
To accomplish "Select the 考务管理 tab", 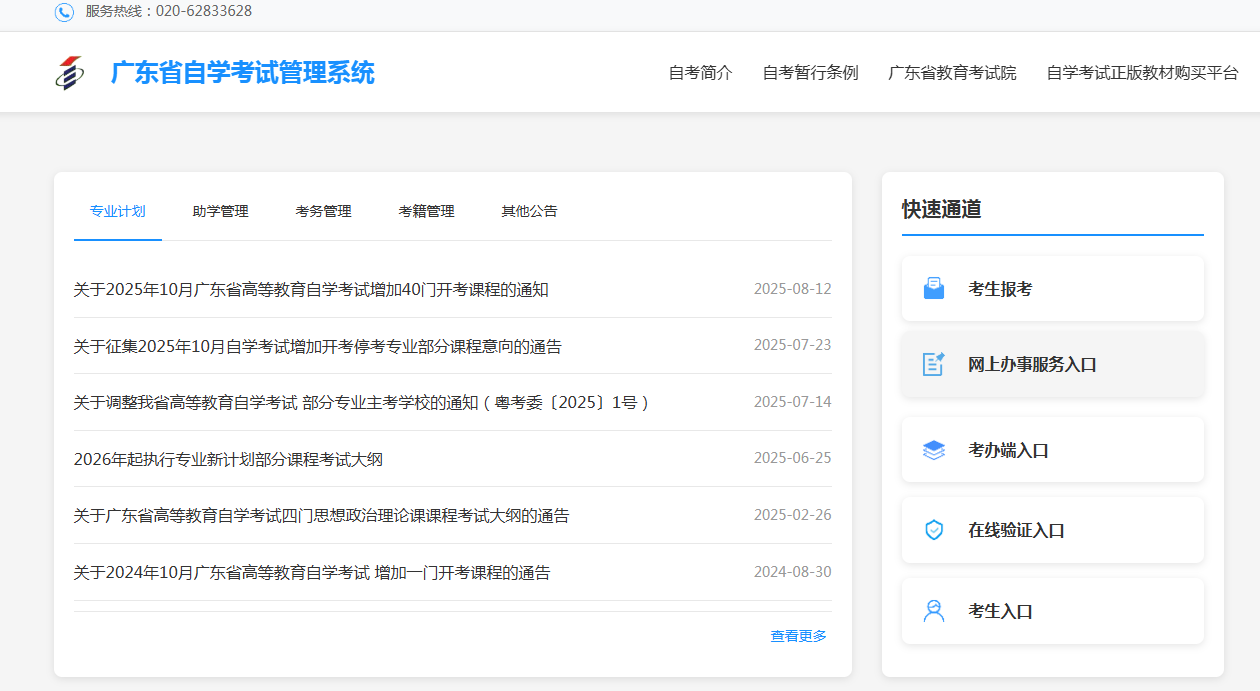I will [323, 211].
